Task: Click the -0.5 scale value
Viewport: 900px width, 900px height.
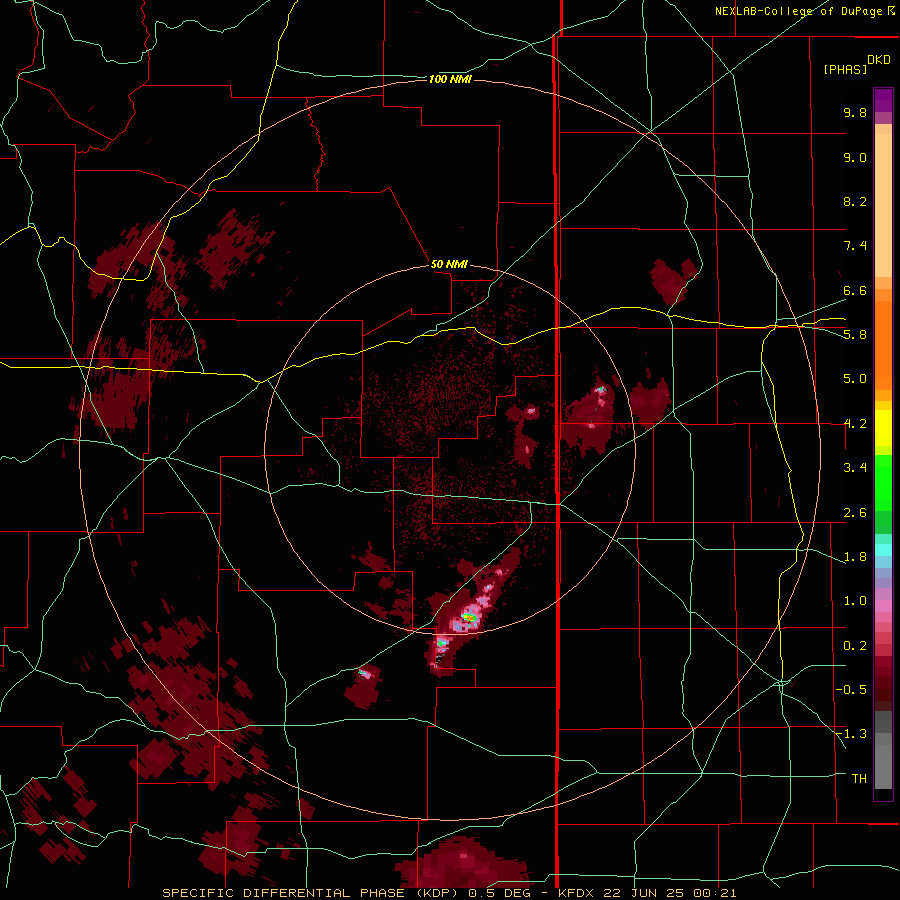Action: [x=851, y=690]
